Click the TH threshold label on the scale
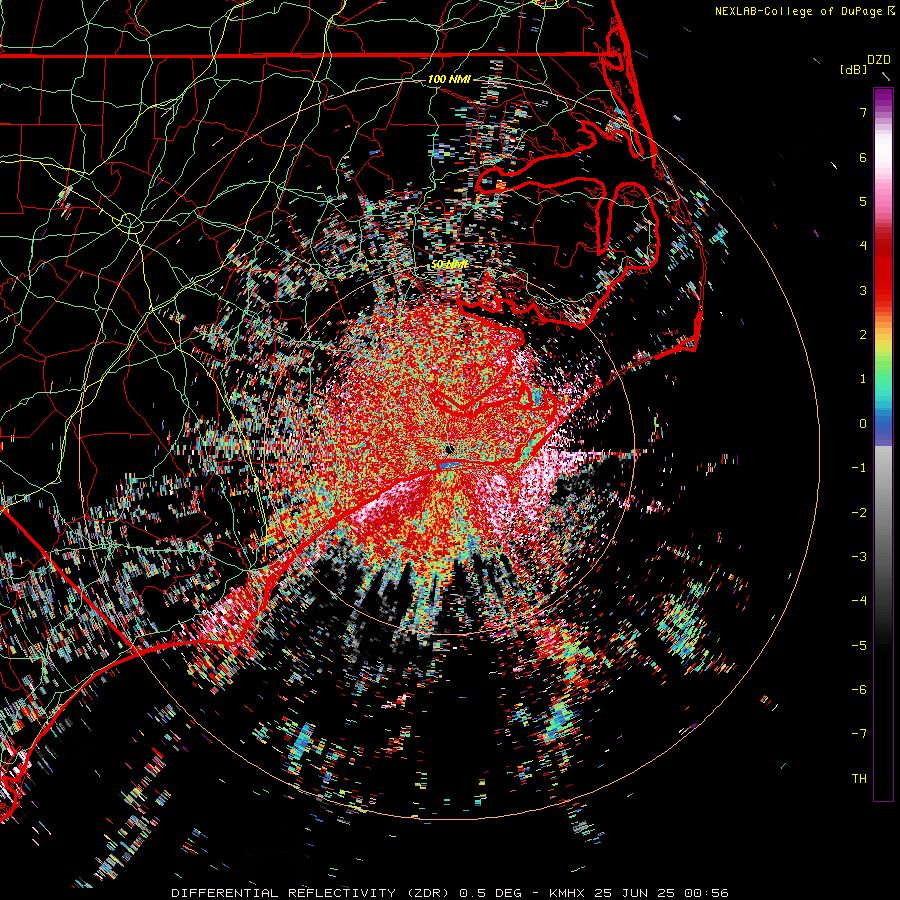Screen dimensions: 900x900 coord(859,779)
